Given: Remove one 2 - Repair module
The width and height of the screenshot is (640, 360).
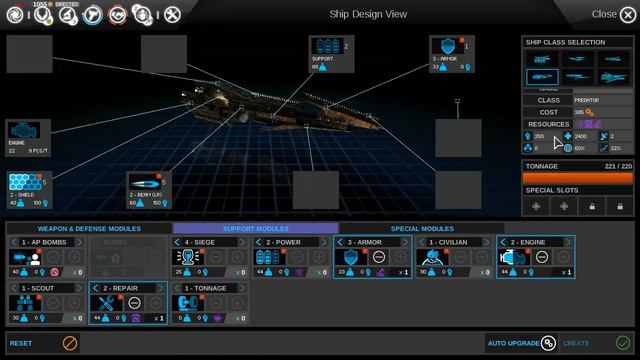Looking at the screenshot, I should click(134, 303).
